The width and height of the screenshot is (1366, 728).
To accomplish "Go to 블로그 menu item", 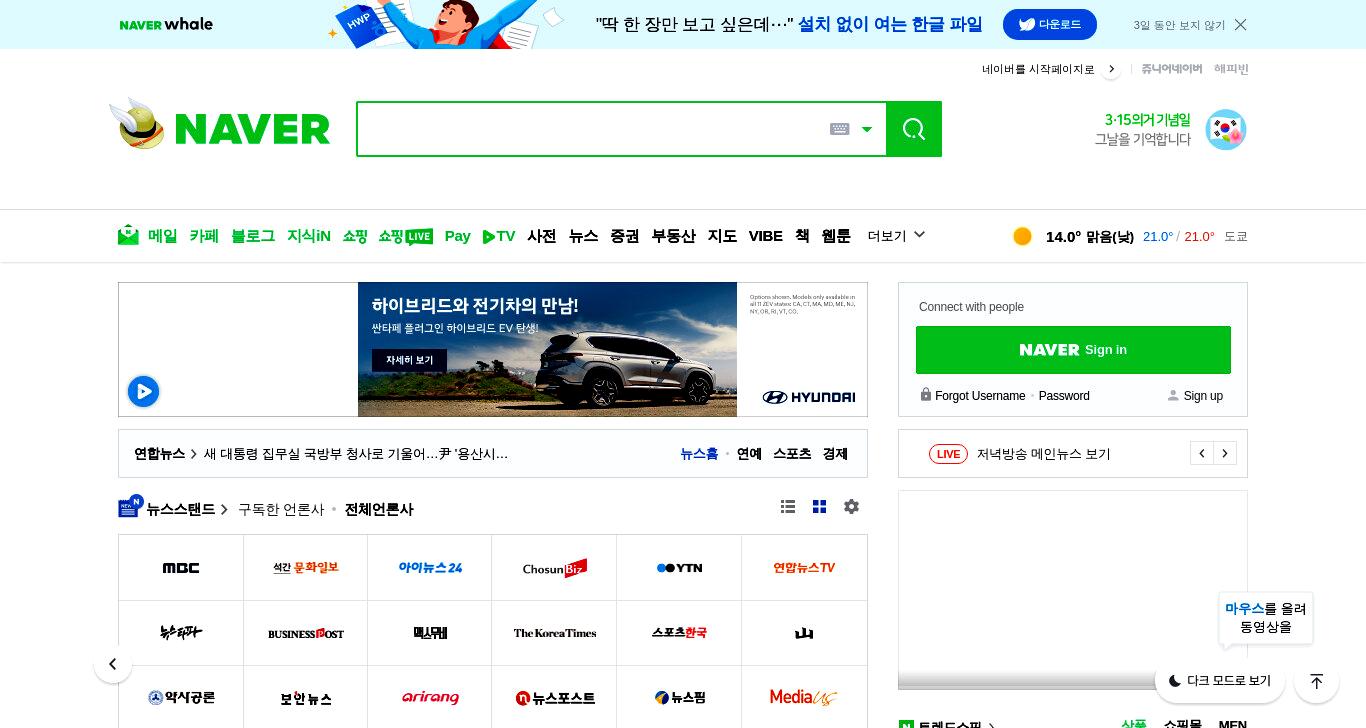I will tap(253, 236).
